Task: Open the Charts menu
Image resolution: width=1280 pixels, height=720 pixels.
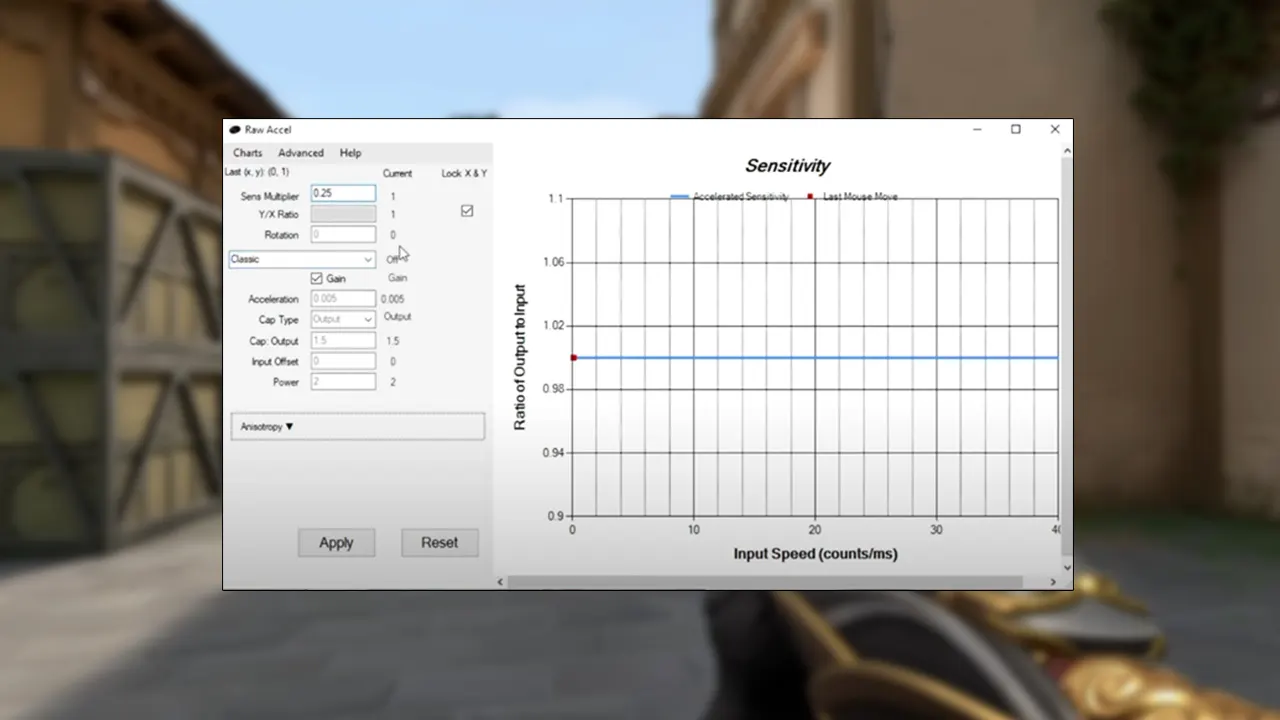Action: (x=246, y=152)
